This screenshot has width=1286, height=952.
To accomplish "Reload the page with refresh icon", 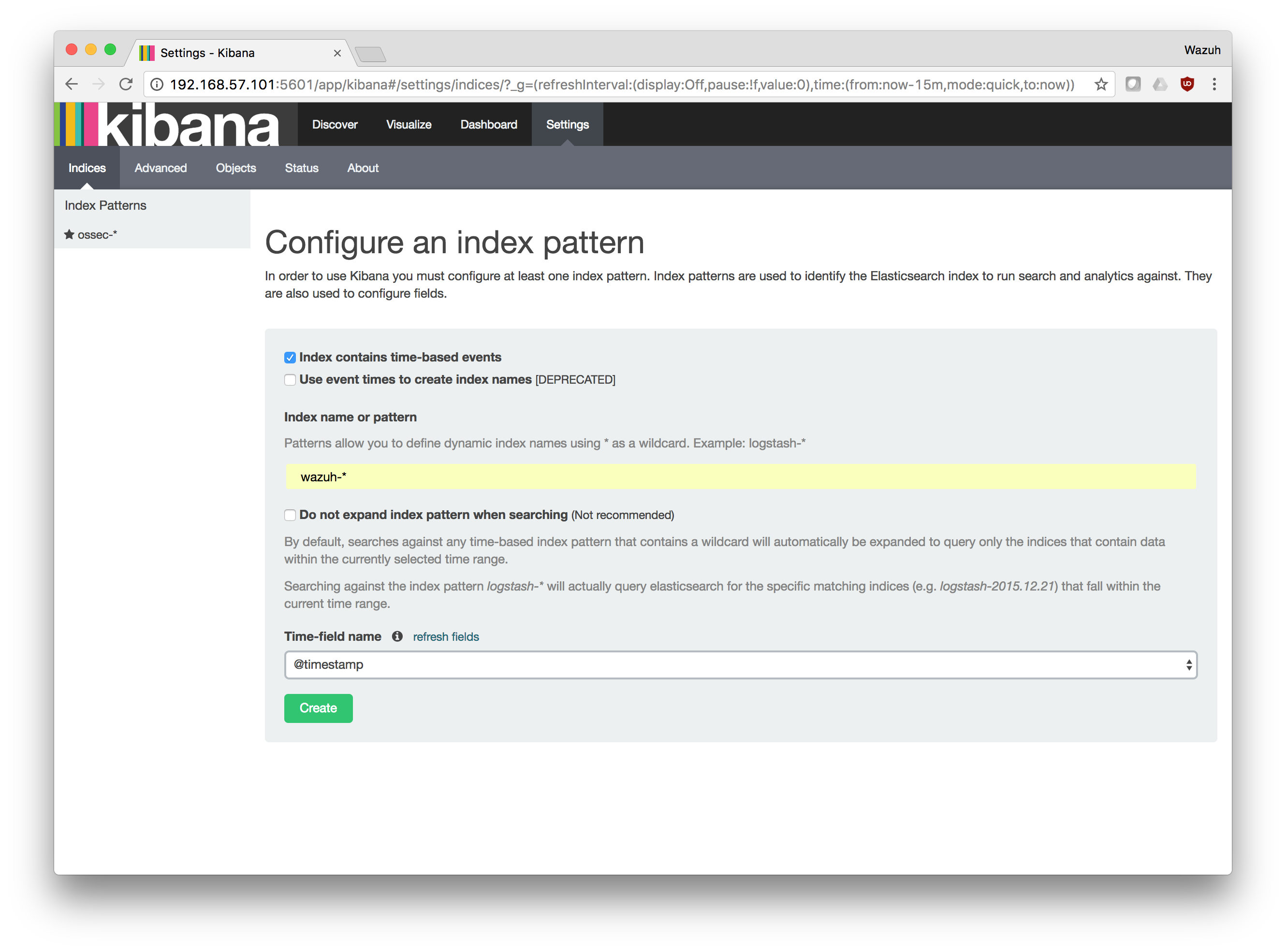I will [126, 85].
